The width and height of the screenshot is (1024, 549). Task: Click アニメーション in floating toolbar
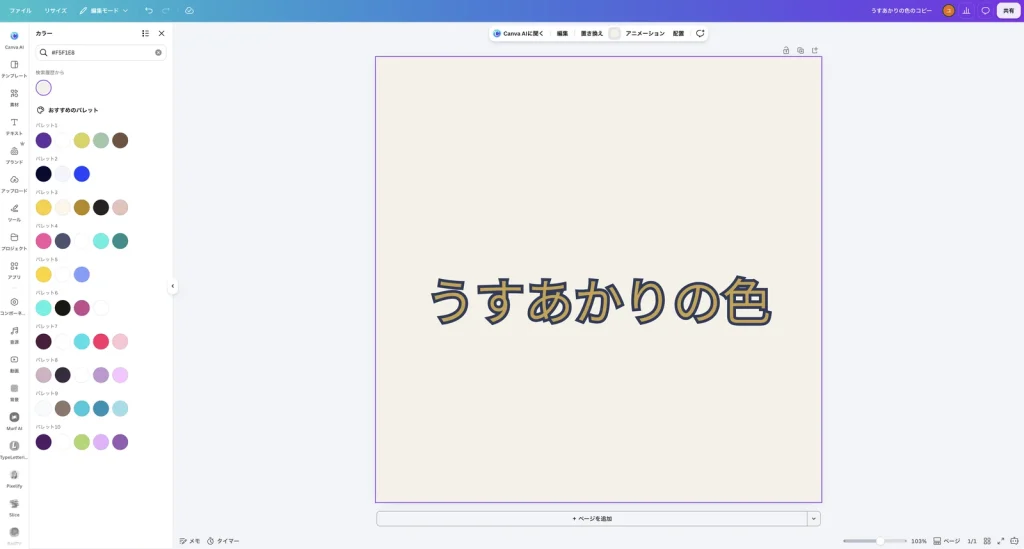click(x=645, y=33)
